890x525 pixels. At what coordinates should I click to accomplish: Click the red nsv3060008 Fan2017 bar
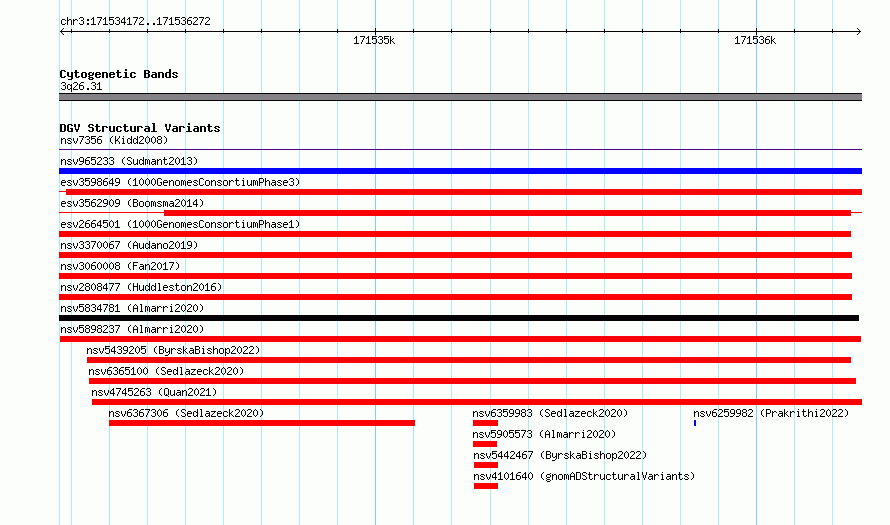tap(455, 276)
